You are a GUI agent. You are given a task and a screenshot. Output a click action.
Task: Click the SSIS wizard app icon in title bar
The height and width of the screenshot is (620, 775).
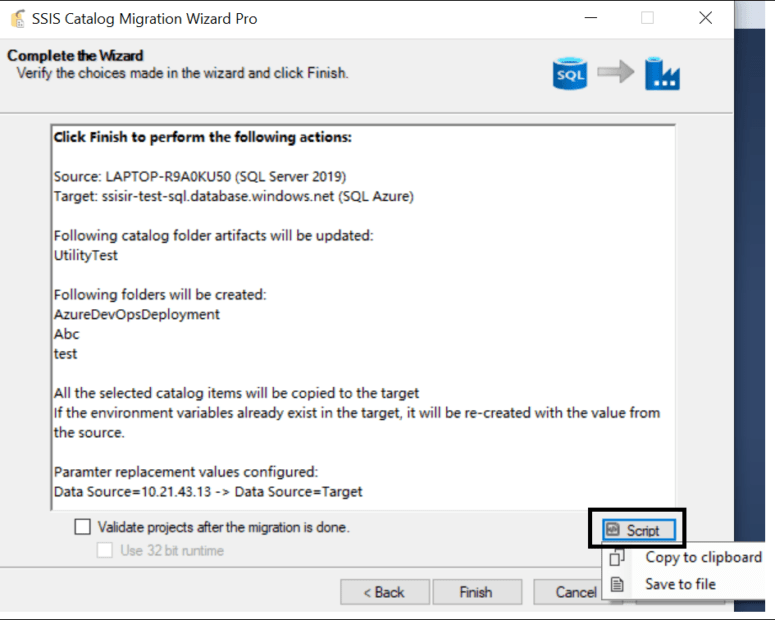(18, 19)
